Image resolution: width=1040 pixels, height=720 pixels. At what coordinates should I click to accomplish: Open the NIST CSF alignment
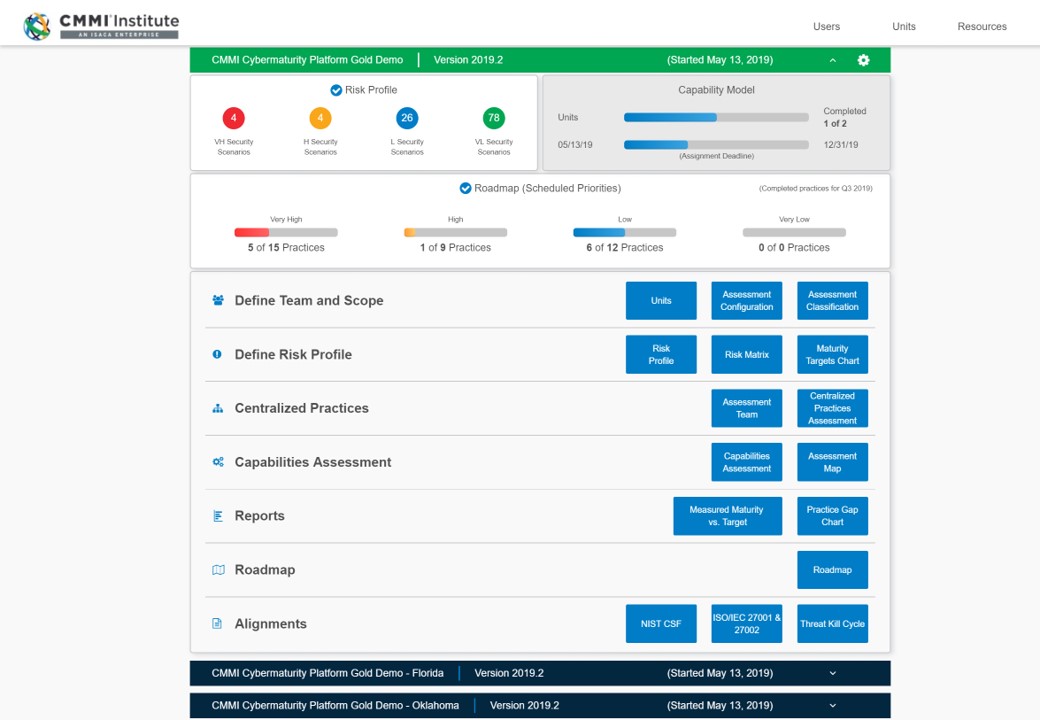tap(661, 624)
